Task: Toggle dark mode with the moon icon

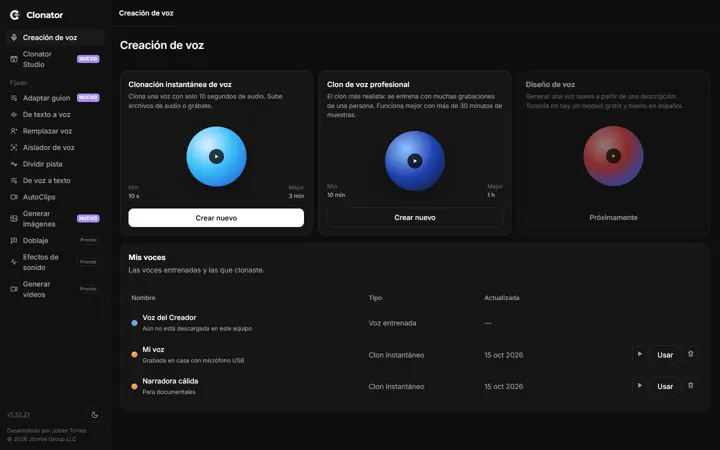Action: pyautogui.click(x=95, y=415)
